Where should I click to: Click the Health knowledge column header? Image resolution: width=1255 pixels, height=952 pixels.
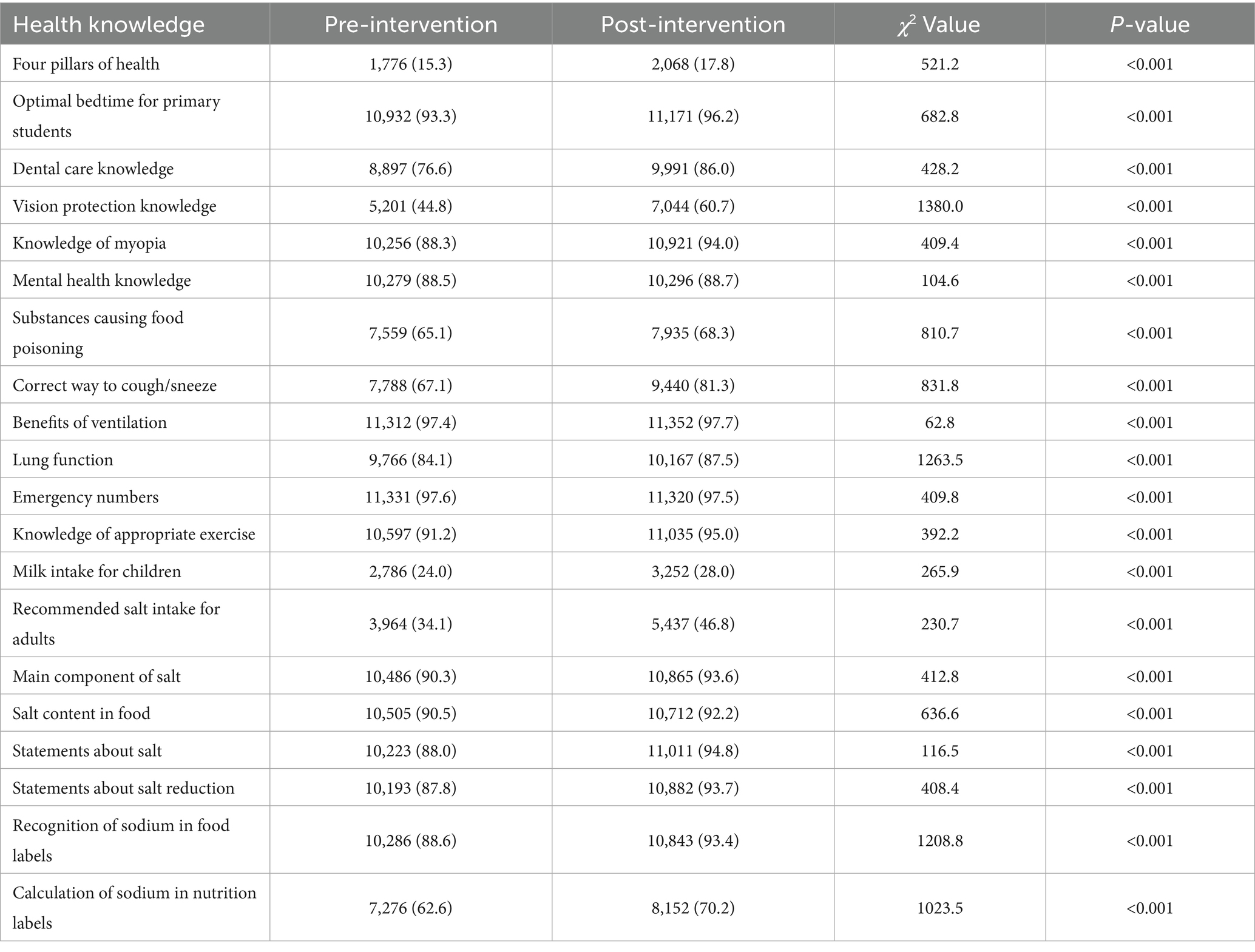(109, 24)
